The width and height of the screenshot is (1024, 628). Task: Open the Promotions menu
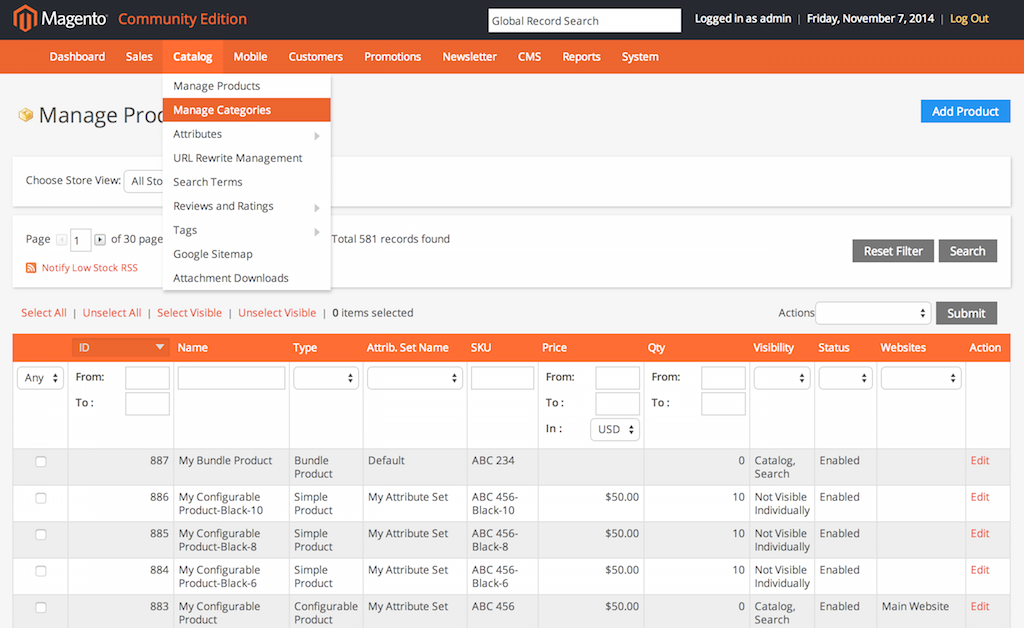click(x=392, y=57)
